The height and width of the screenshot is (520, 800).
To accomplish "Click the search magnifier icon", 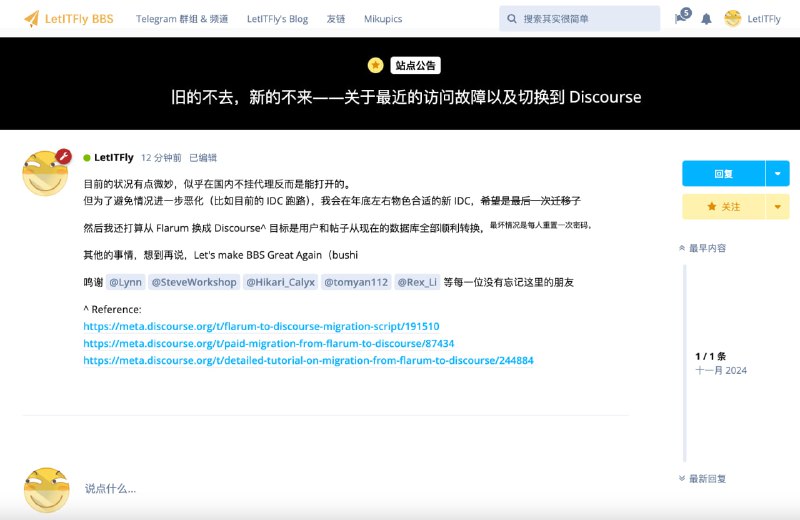I will pos(512,19).
